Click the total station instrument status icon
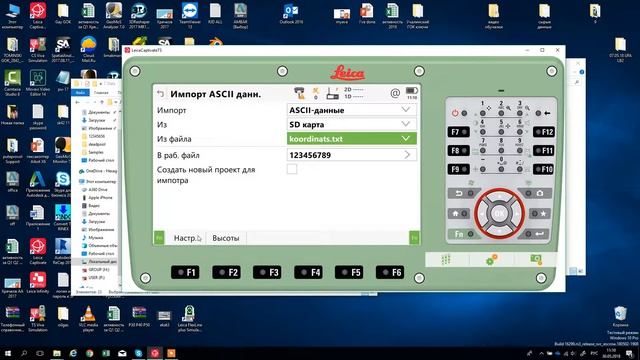This screenshot has width=640, height=360. click(x=300, y=93)
